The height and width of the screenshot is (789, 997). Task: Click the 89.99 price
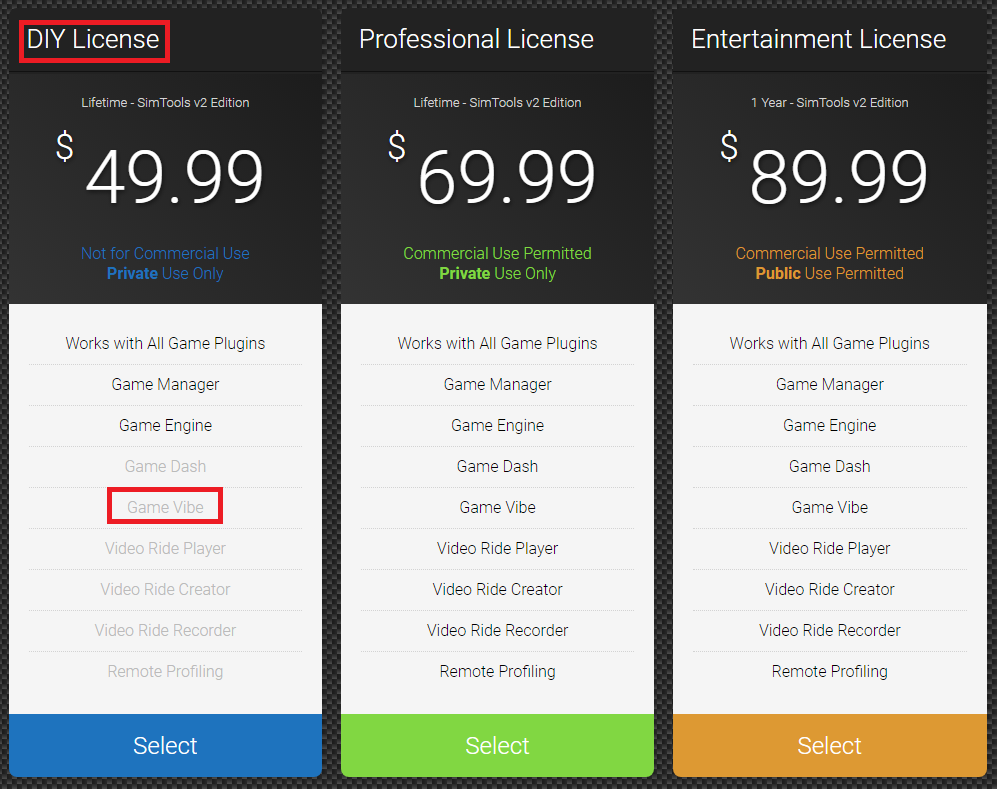pos(839,176)
